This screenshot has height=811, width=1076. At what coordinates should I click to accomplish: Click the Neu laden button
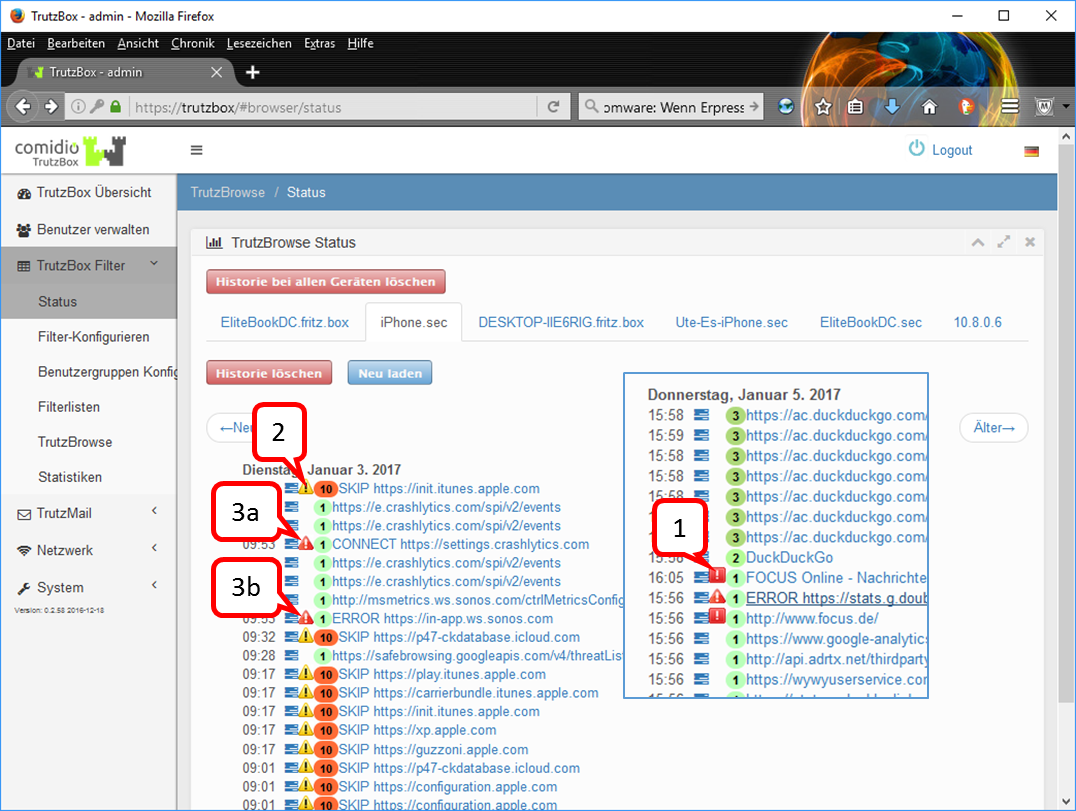tap(390, 373)
